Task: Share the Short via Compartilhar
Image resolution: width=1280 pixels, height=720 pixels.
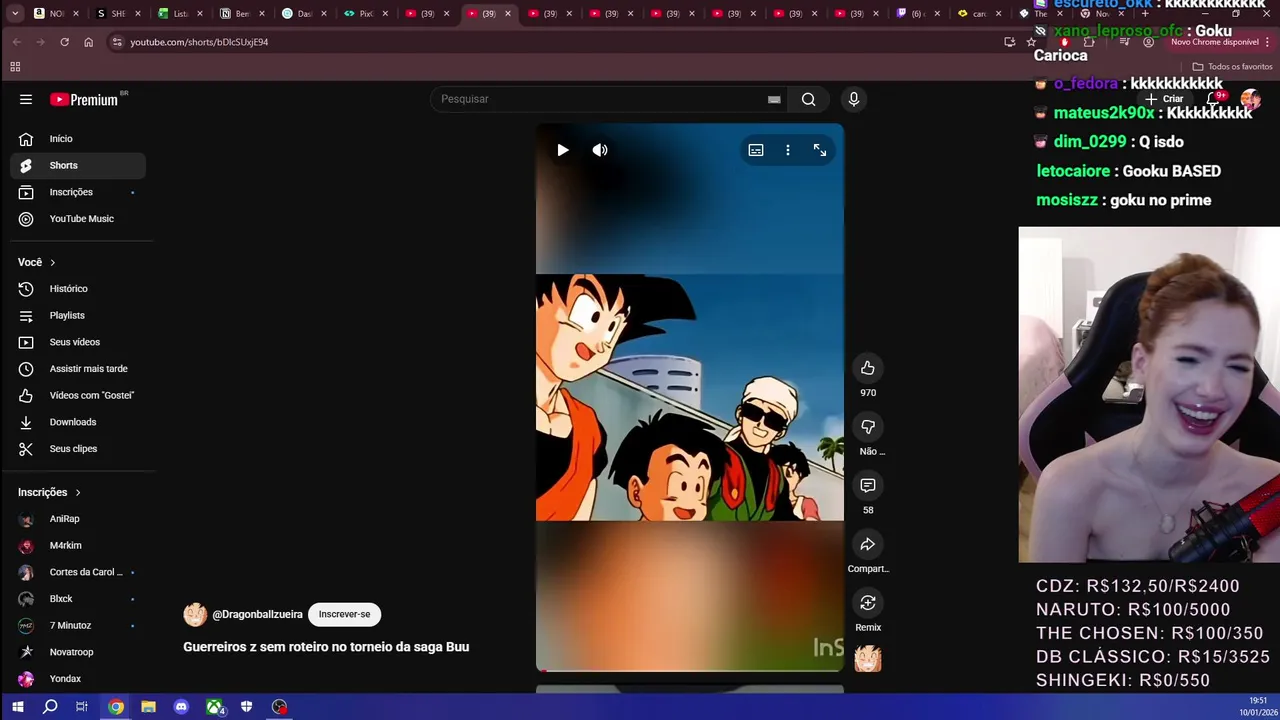Action: point(868,544)
